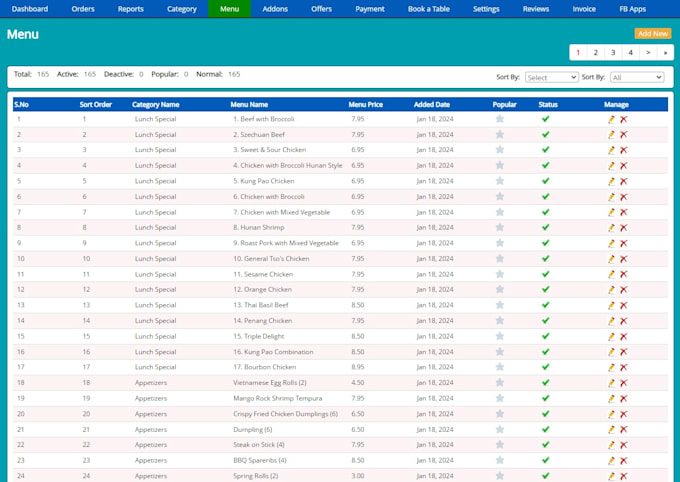This screenshot has width=680, height=482.
Task: Edit General Tso's Chicken item
Action: (x=611, y=259)
